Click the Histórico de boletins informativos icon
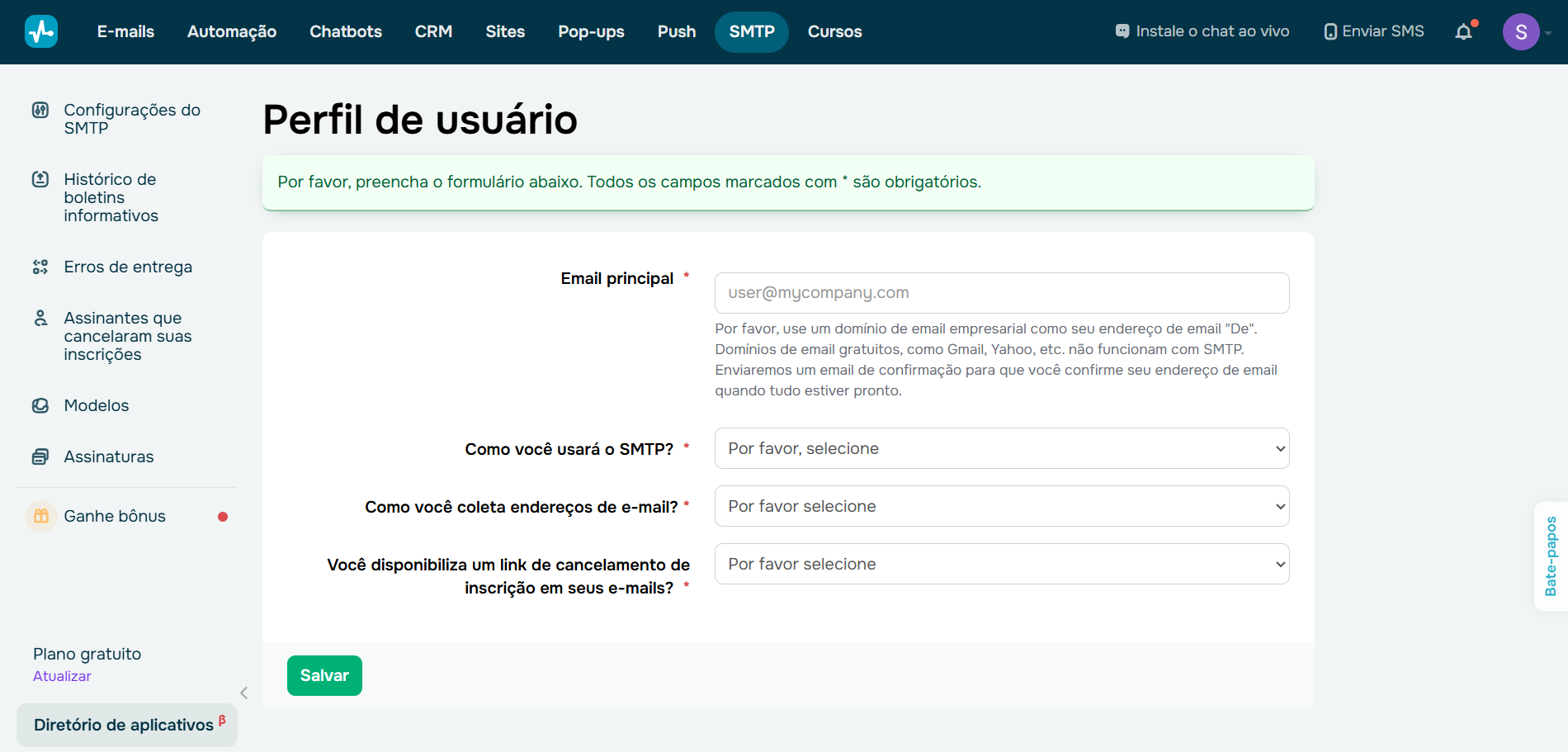Image resolution: width=1568 pixels, height=752 pixels. (40, 179)
